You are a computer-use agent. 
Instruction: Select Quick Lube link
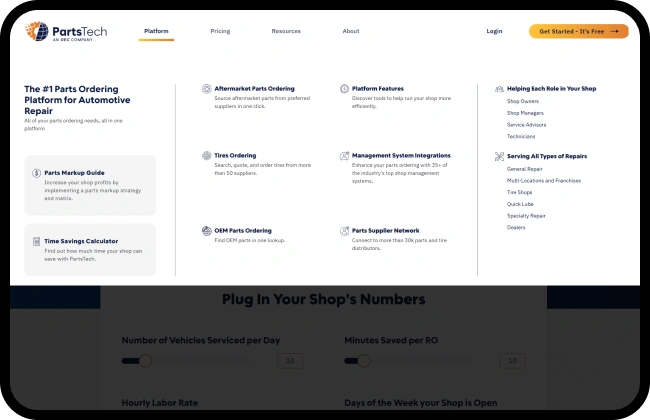click(x=520, y=204)
